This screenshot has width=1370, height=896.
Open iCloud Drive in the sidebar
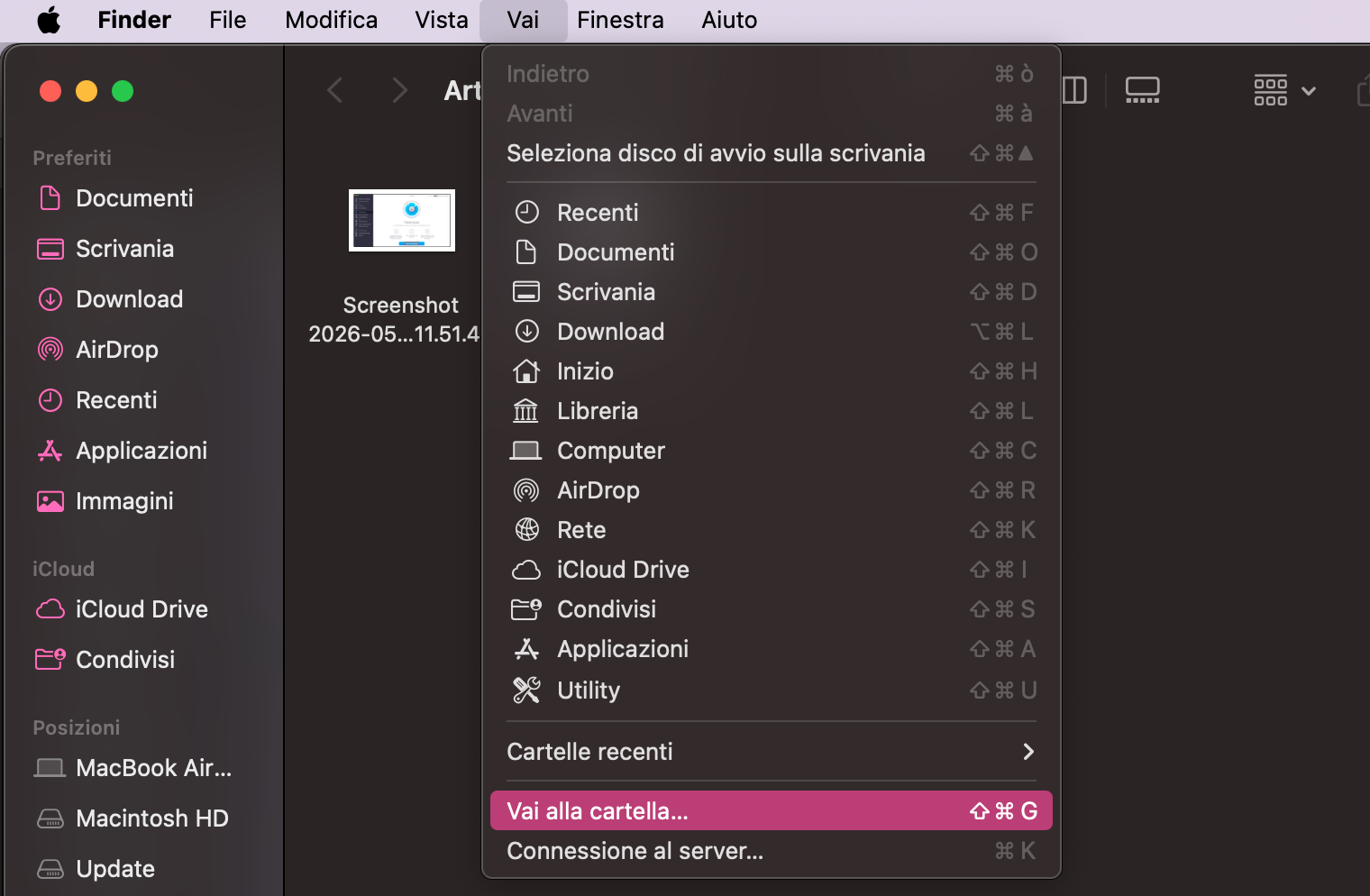142,609
